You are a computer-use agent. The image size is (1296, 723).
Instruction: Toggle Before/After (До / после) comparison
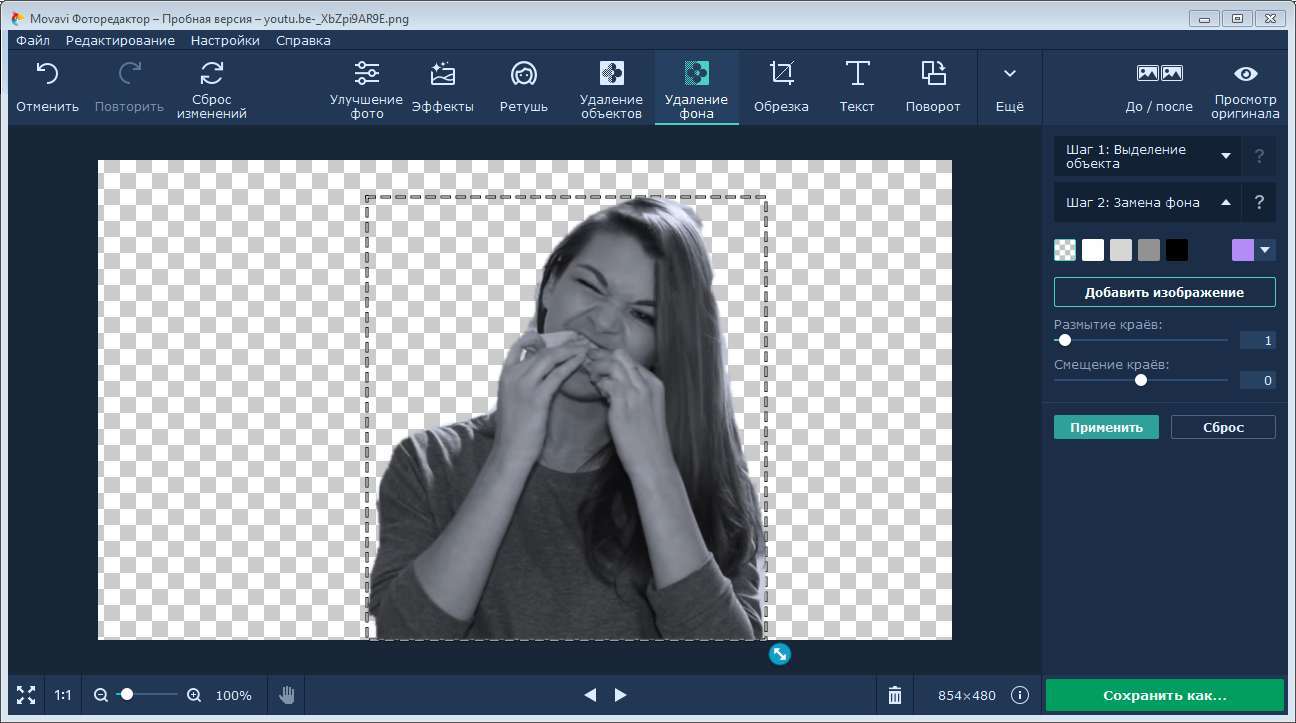[1159, 74]
